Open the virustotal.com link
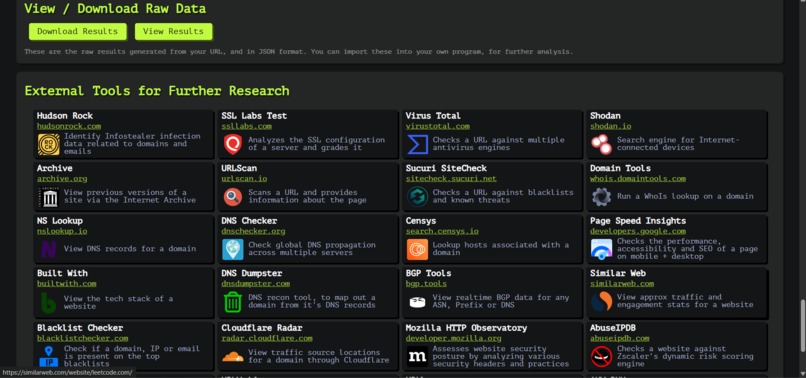Viewport: 806px width, 378px height. (x=437, y=126)
